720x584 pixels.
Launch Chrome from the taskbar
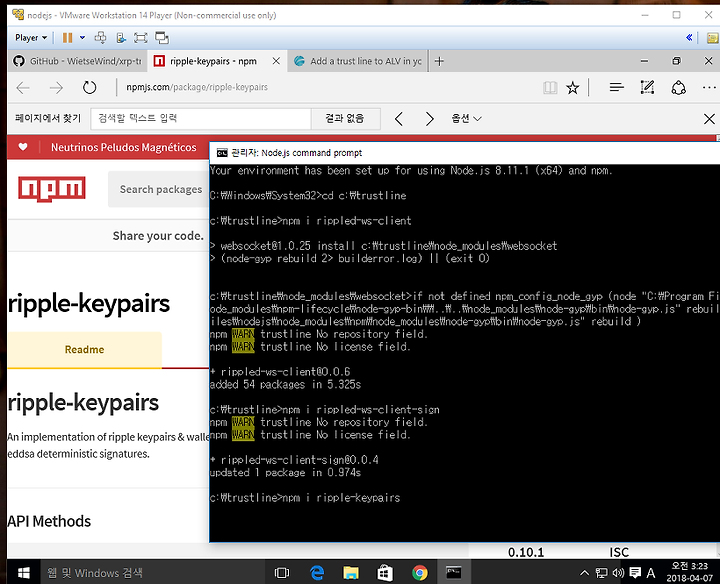click(x=419, y=573)
